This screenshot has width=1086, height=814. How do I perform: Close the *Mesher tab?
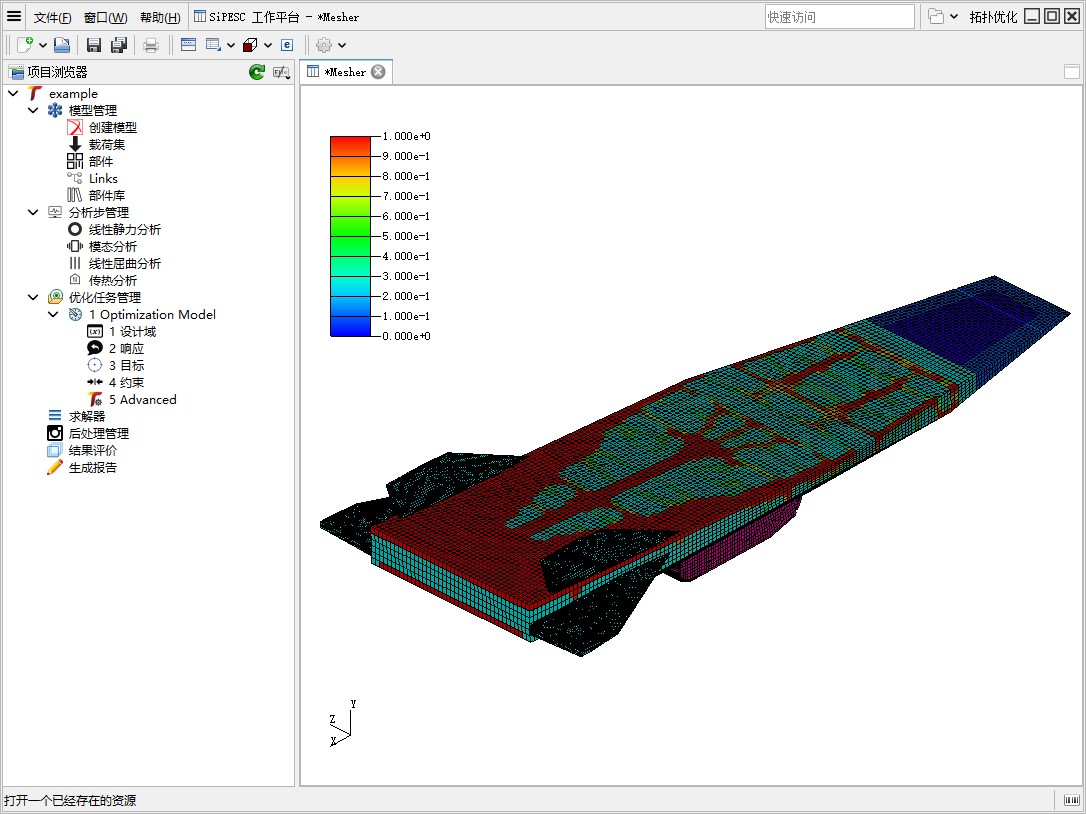[x=378, y=72]
